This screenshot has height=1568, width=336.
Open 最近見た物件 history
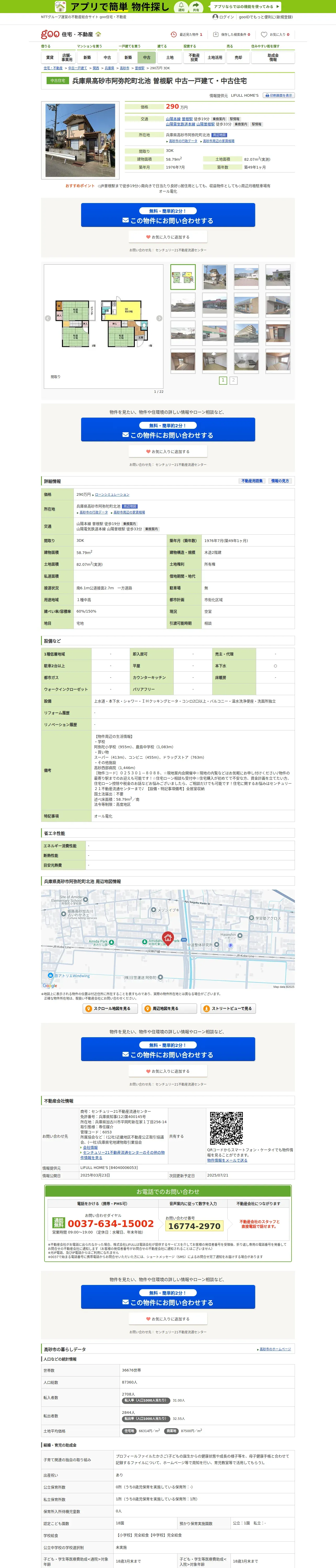coord(187,35)
